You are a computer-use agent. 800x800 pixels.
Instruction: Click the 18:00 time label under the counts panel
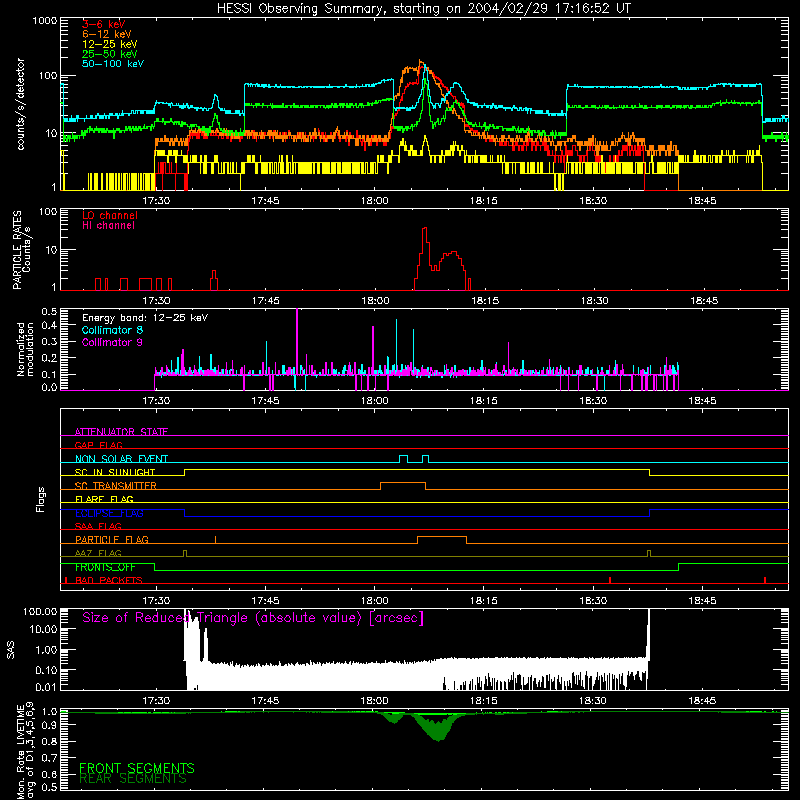click(375, 201)
